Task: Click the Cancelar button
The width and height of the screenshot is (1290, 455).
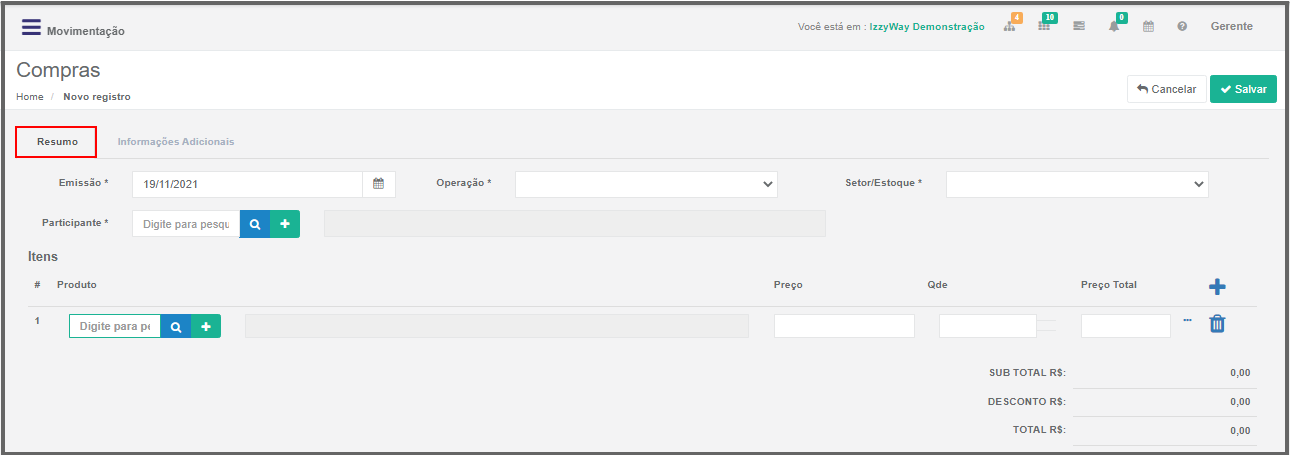Action: click(1166, 89)
